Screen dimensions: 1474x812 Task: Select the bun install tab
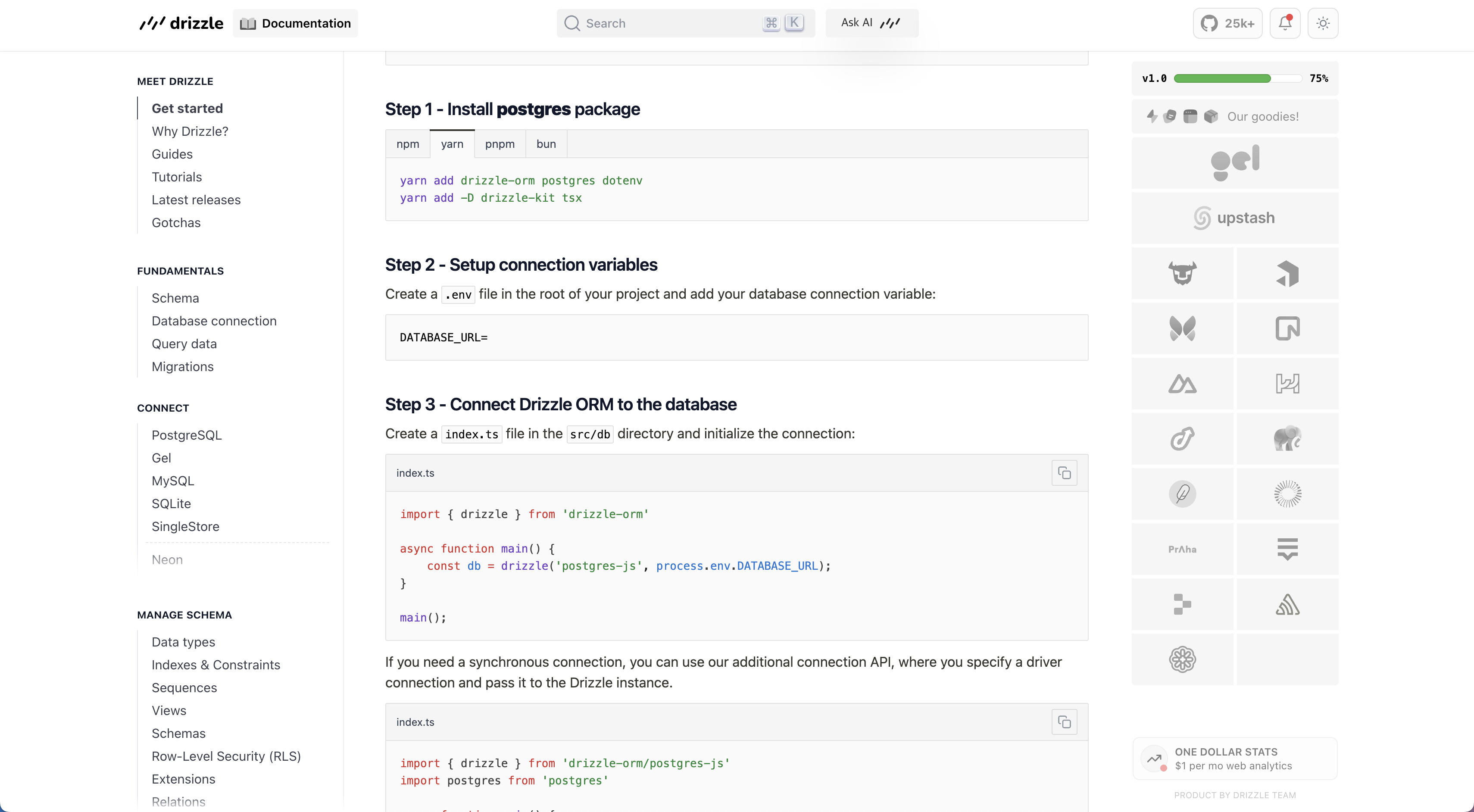click(546, 144)
